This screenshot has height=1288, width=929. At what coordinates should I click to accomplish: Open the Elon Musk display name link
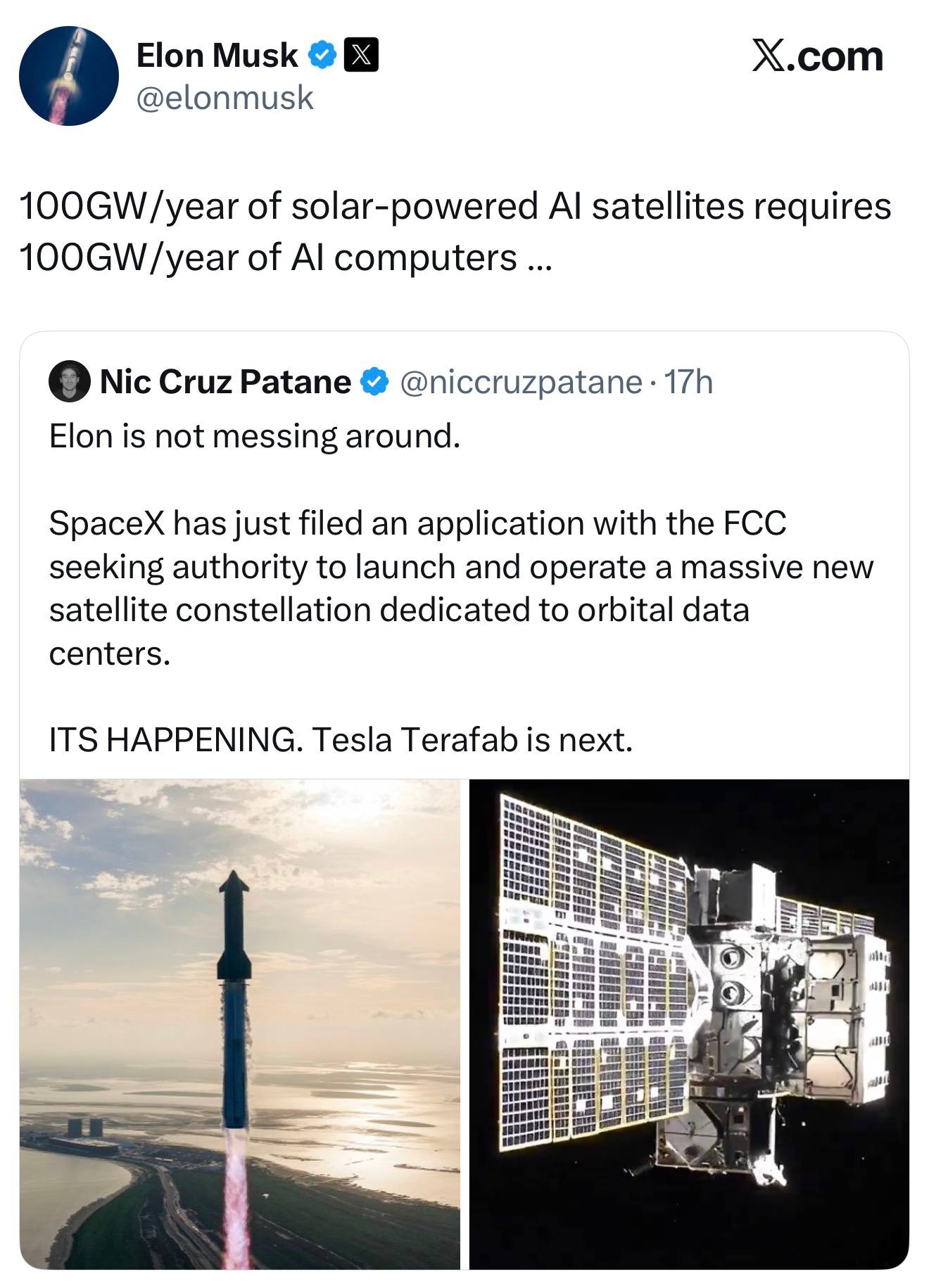[x=217, y=56]
